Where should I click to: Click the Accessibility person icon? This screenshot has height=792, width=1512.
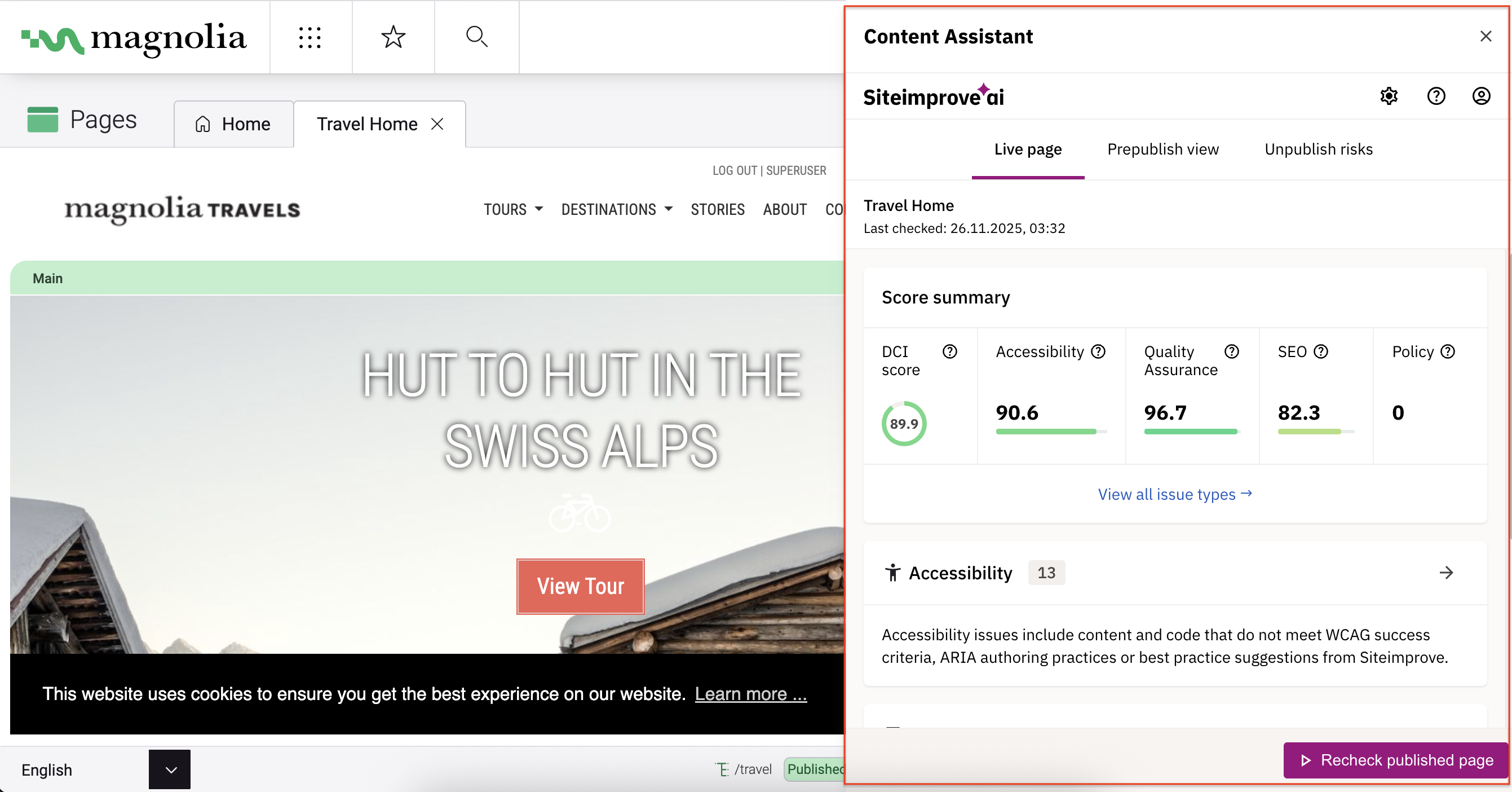(892, 573)
